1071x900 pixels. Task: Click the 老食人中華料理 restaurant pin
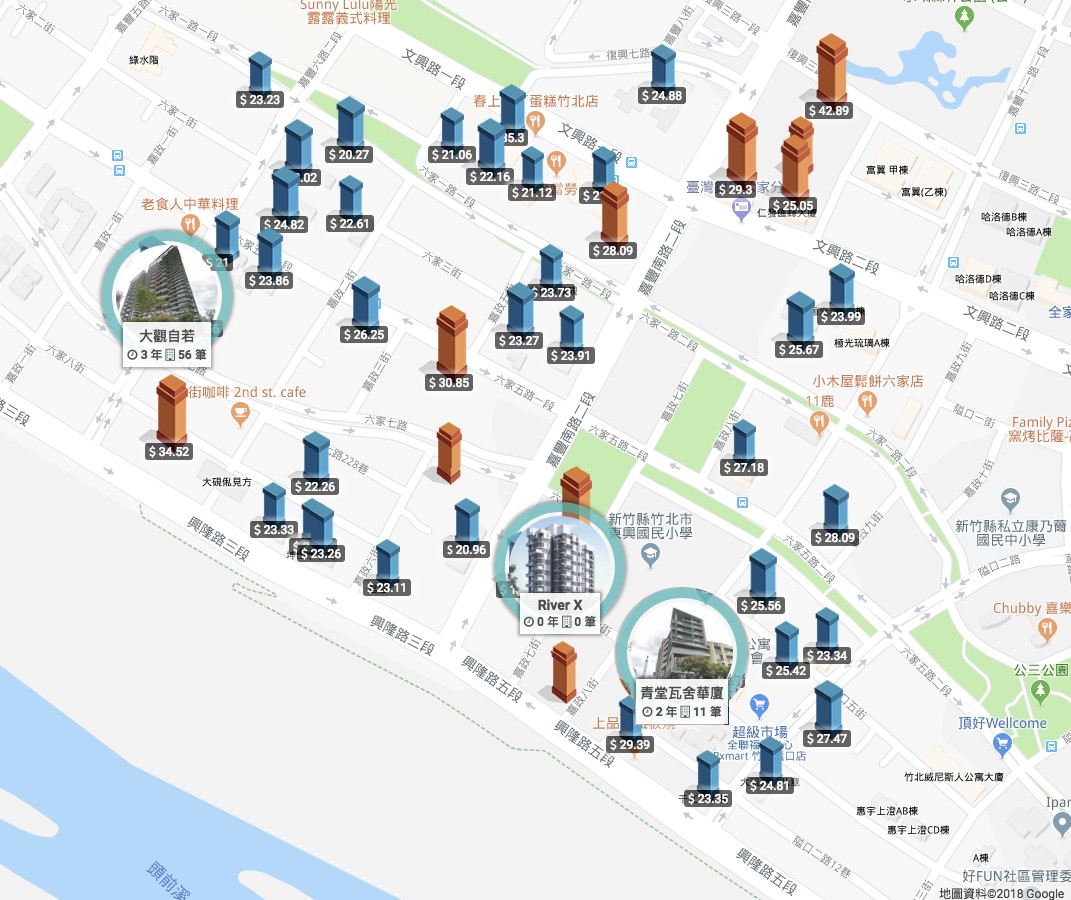(x=190, y=224)
